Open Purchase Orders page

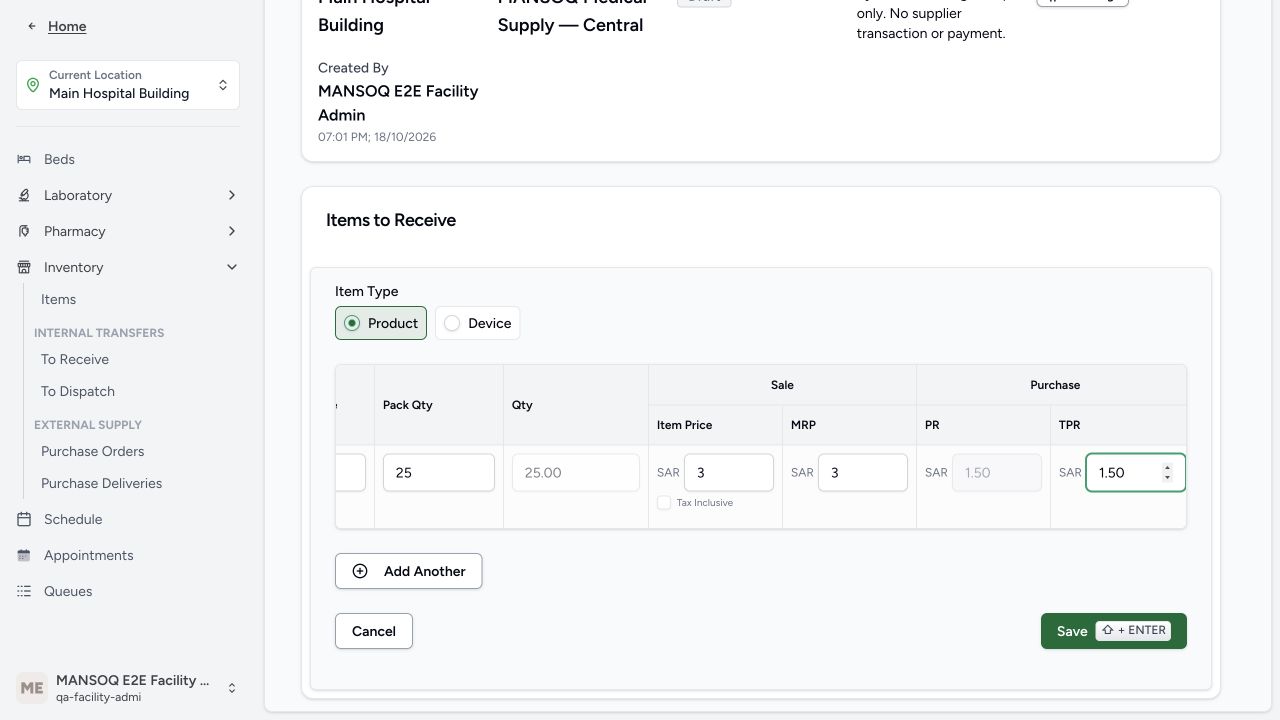click(x=92, y=451)
